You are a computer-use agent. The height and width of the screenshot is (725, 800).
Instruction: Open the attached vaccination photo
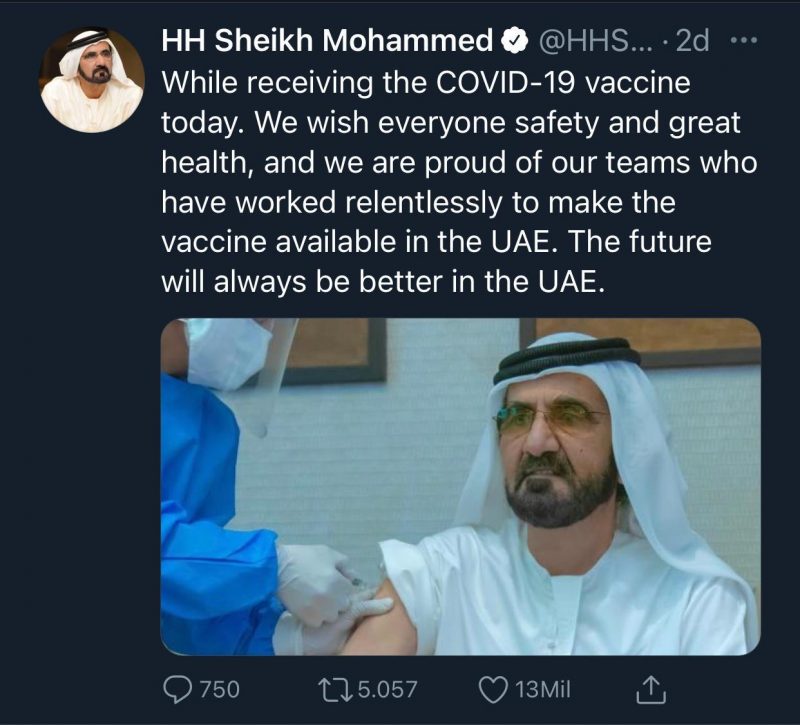click(460, 486)
